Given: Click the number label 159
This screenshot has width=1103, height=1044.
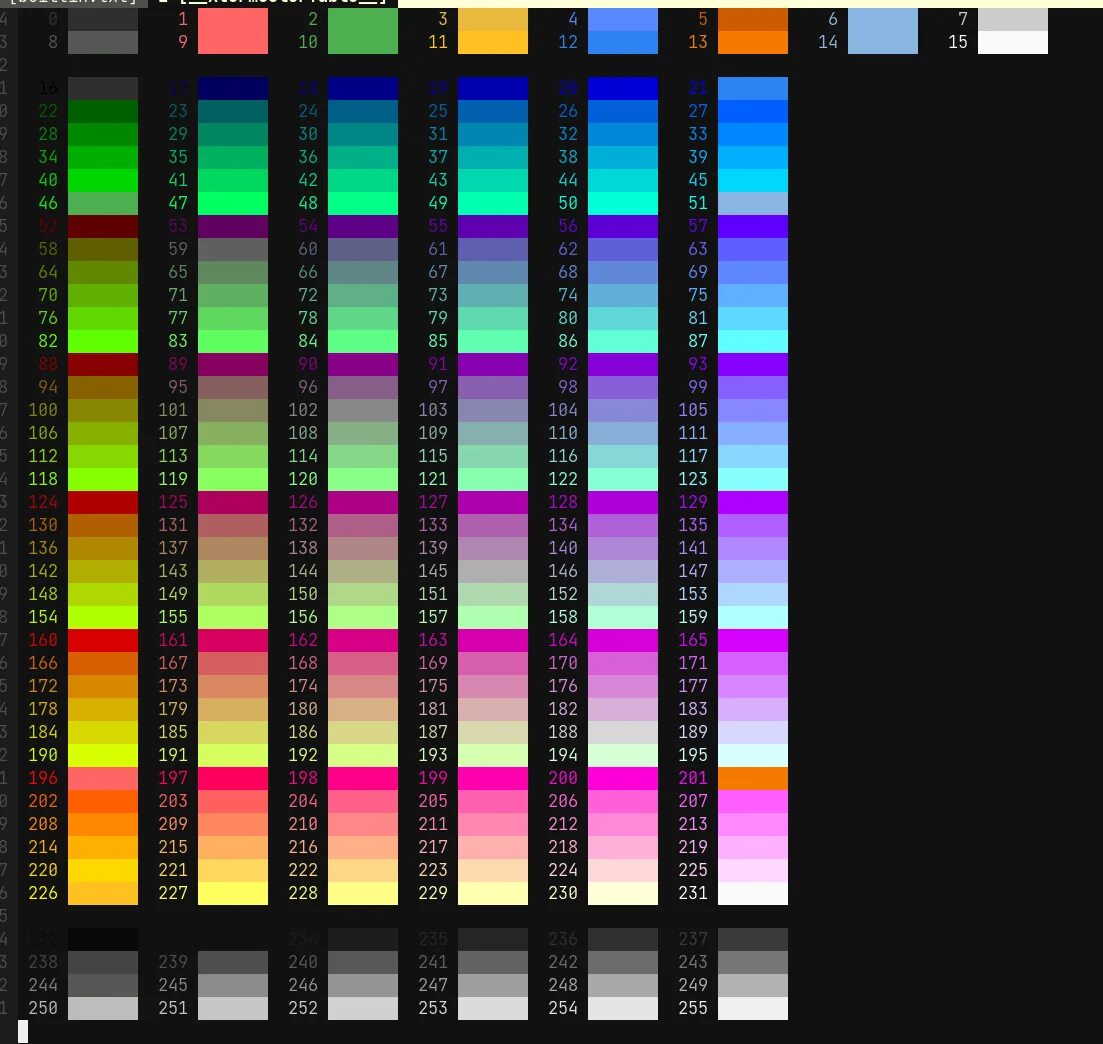Looking at the screenshot, I should (693, 617).
